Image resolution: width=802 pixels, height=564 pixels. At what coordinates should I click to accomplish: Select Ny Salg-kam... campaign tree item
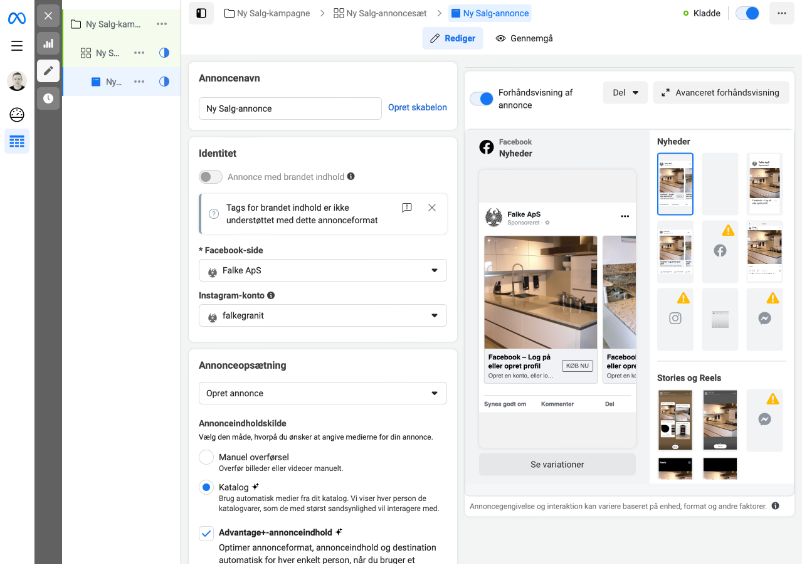click(106, 24)
